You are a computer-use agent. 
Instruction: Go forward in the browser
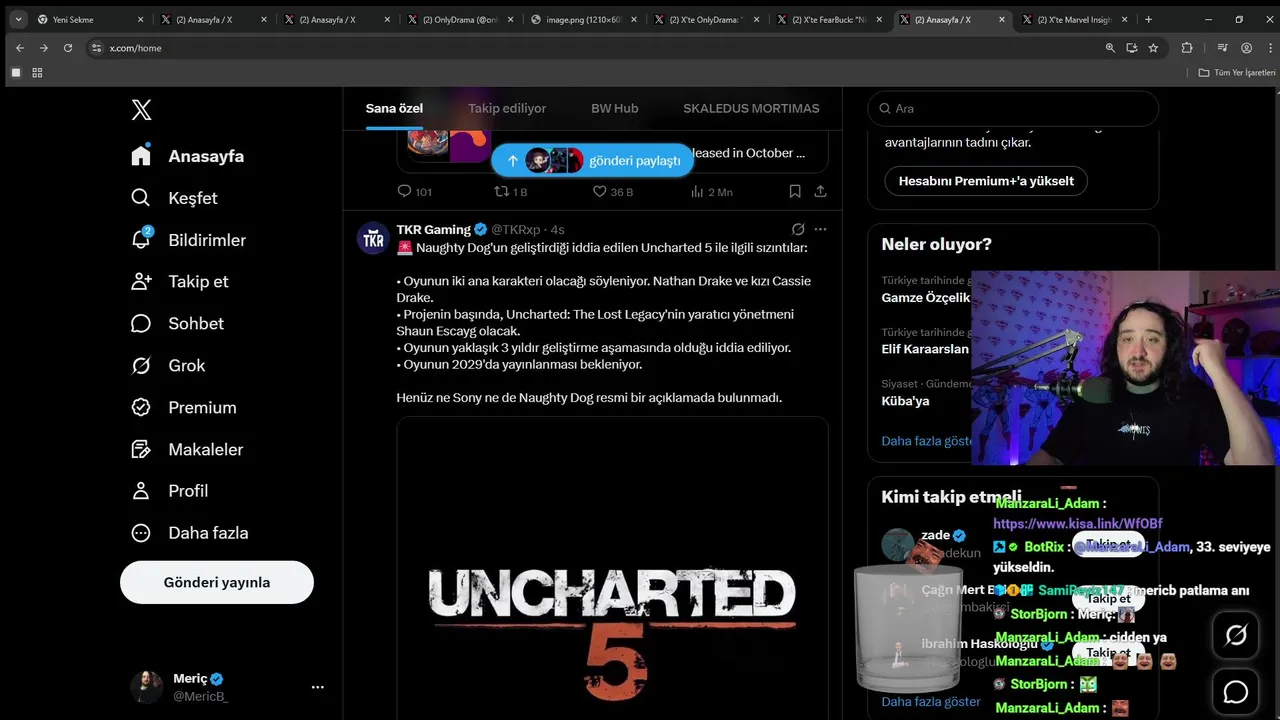click(x=44, y=48)
